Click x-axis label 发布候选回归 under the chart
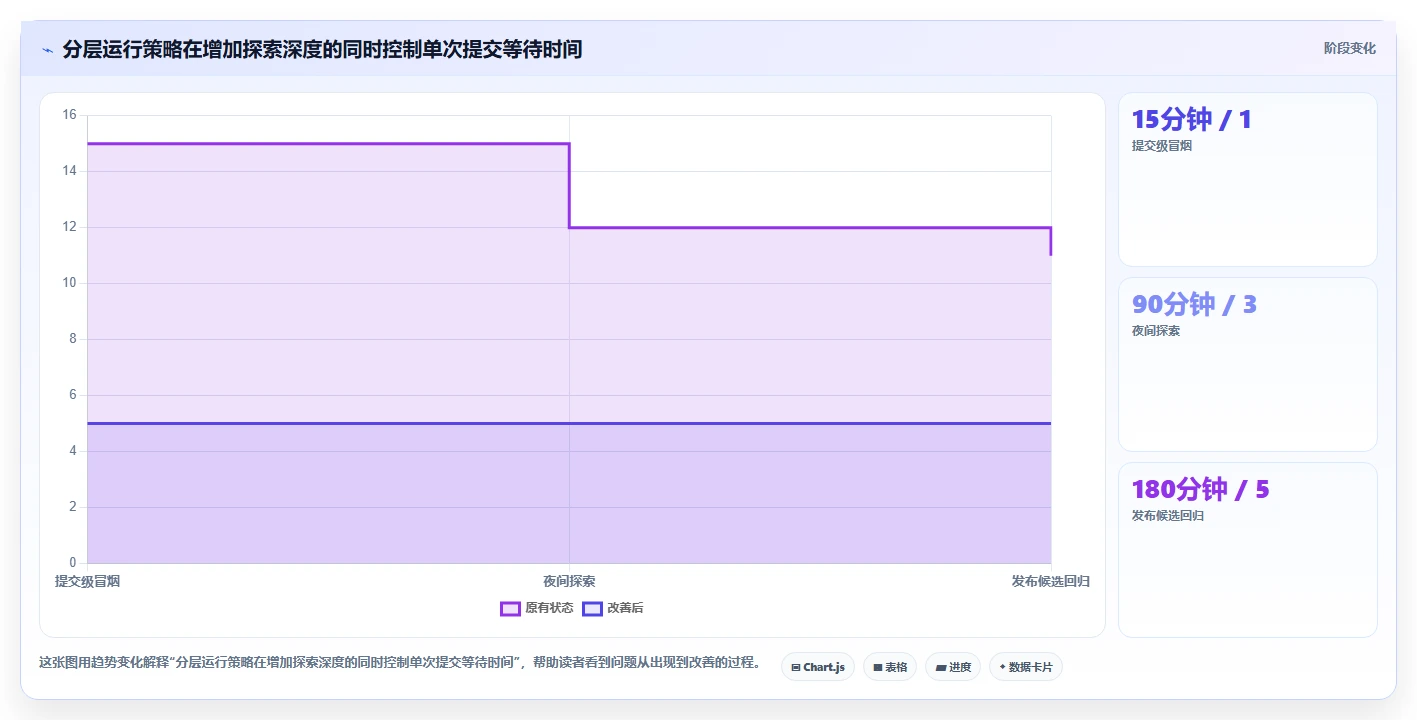The width and height of the screenshot is (1417, 720). [1050, 581]
